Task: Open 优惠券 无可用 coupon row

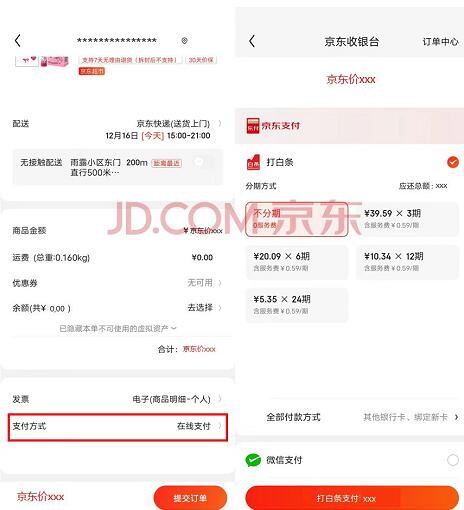Action: coord(117,283)
